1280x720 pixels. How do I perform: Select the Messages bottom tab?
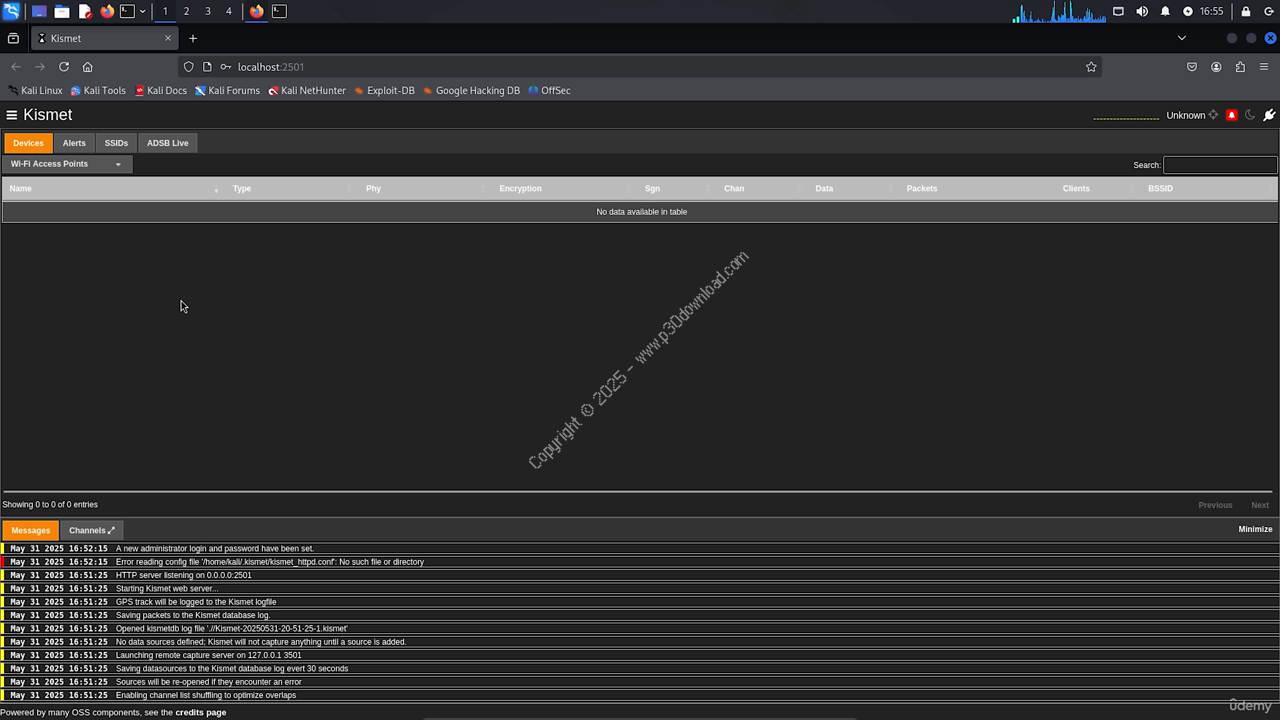click(30, 531)
